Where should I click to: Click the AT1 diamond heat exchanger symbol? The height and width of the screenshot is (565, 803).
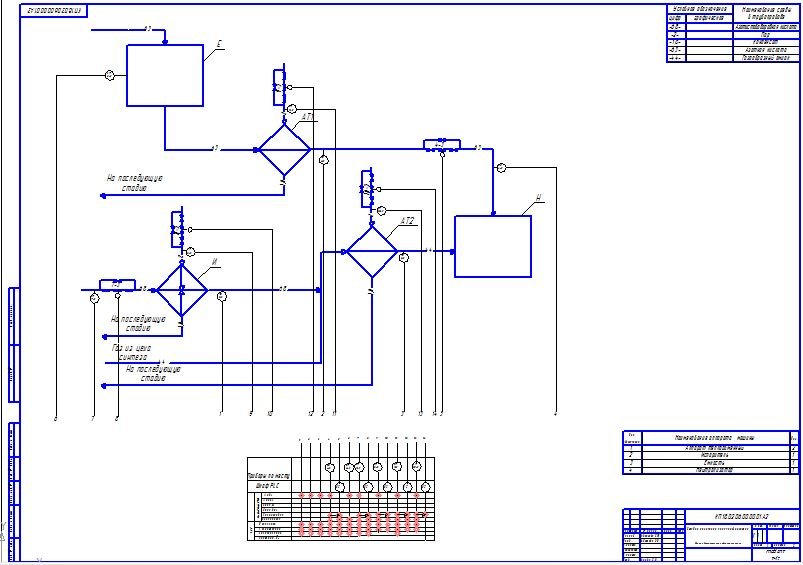pyautogui.click(x=285, y=150)
